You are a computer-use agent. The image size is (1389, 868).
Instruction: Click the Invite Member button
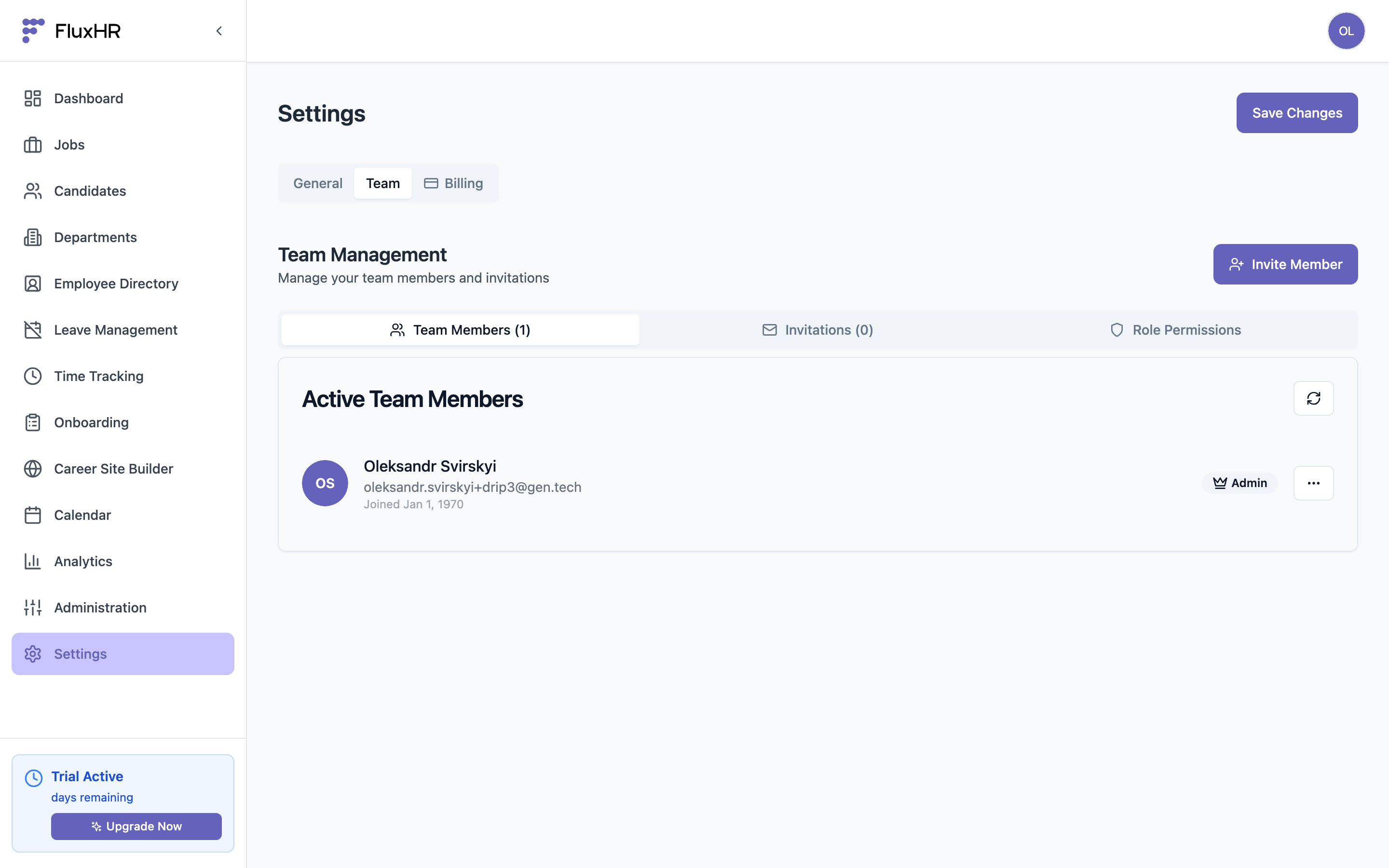(1285, 264)
